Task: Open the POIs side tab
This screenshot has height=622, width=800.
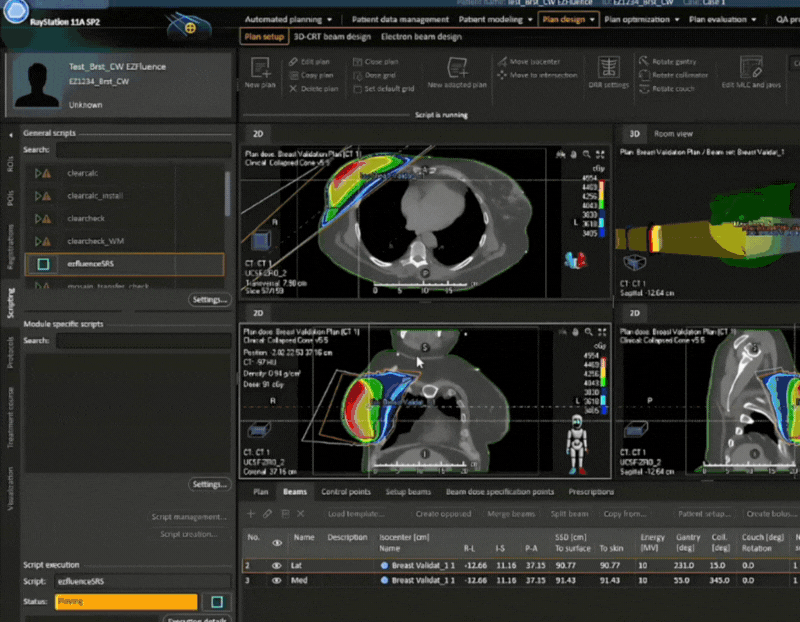Action: click(11, 198)
